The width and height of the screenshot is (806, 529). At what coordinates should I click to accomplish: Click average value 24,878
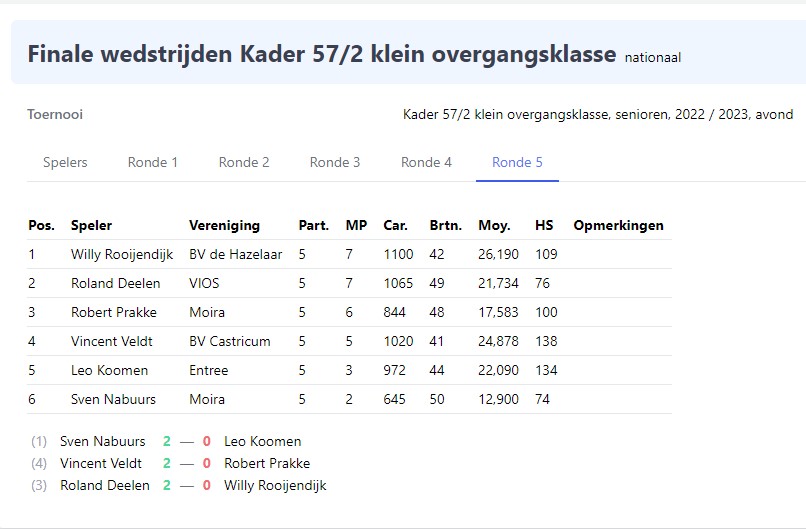[498, 341]
